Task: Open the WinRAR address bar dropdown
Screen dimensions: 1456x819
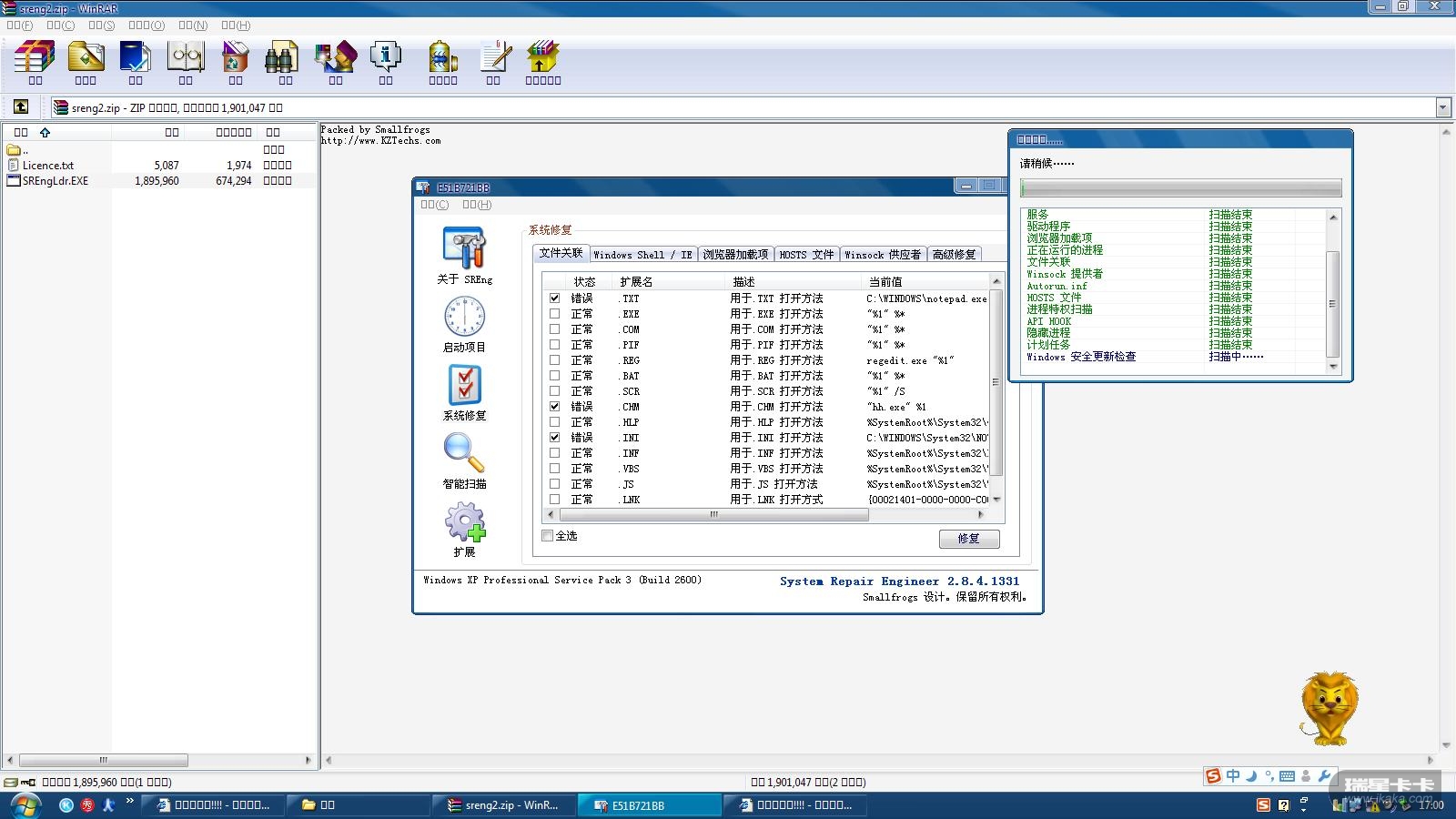Action: click(1443, 108)
